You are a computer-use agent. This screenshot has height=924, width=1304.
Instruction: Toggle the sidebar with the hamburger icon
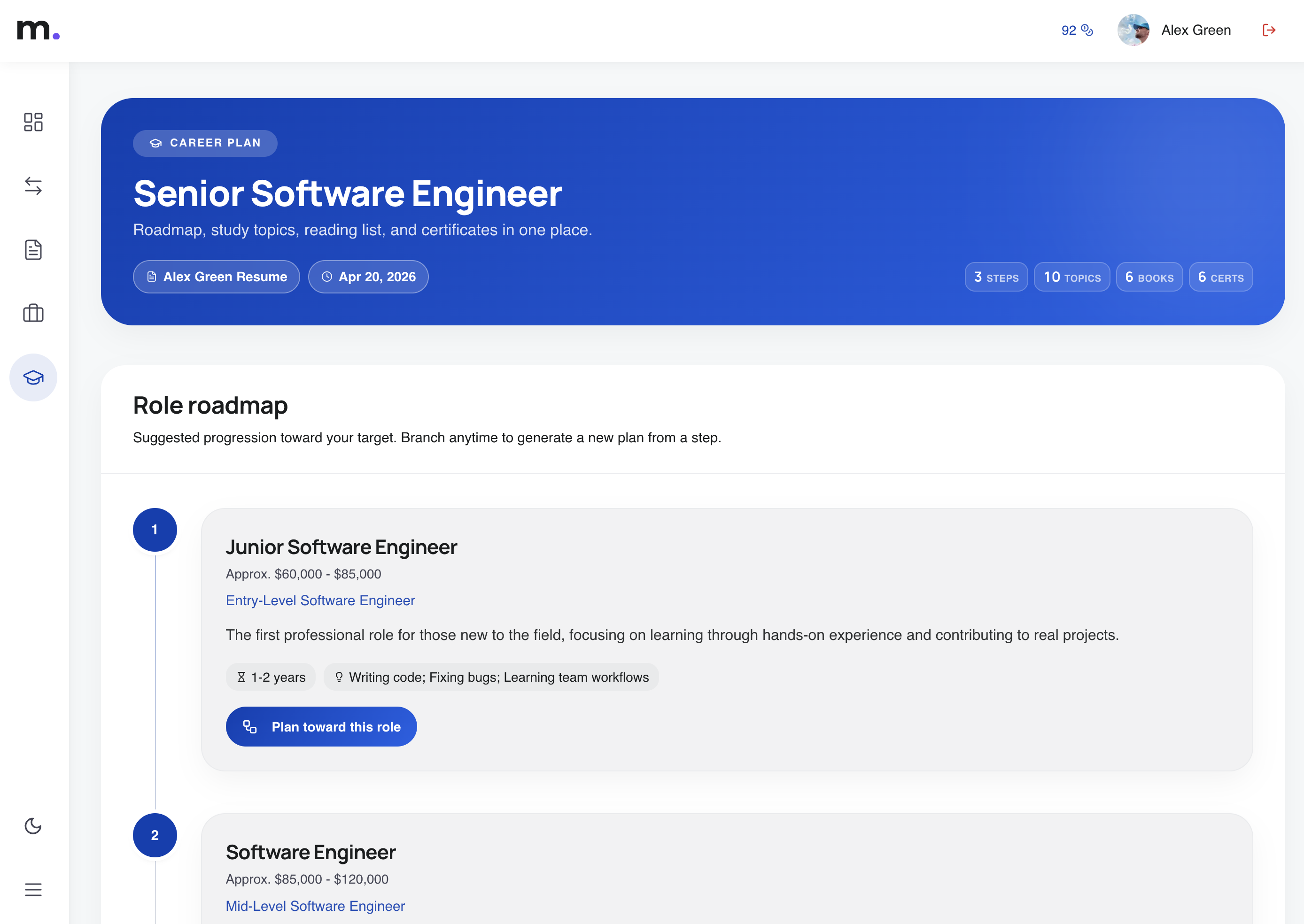pos(33,889)
